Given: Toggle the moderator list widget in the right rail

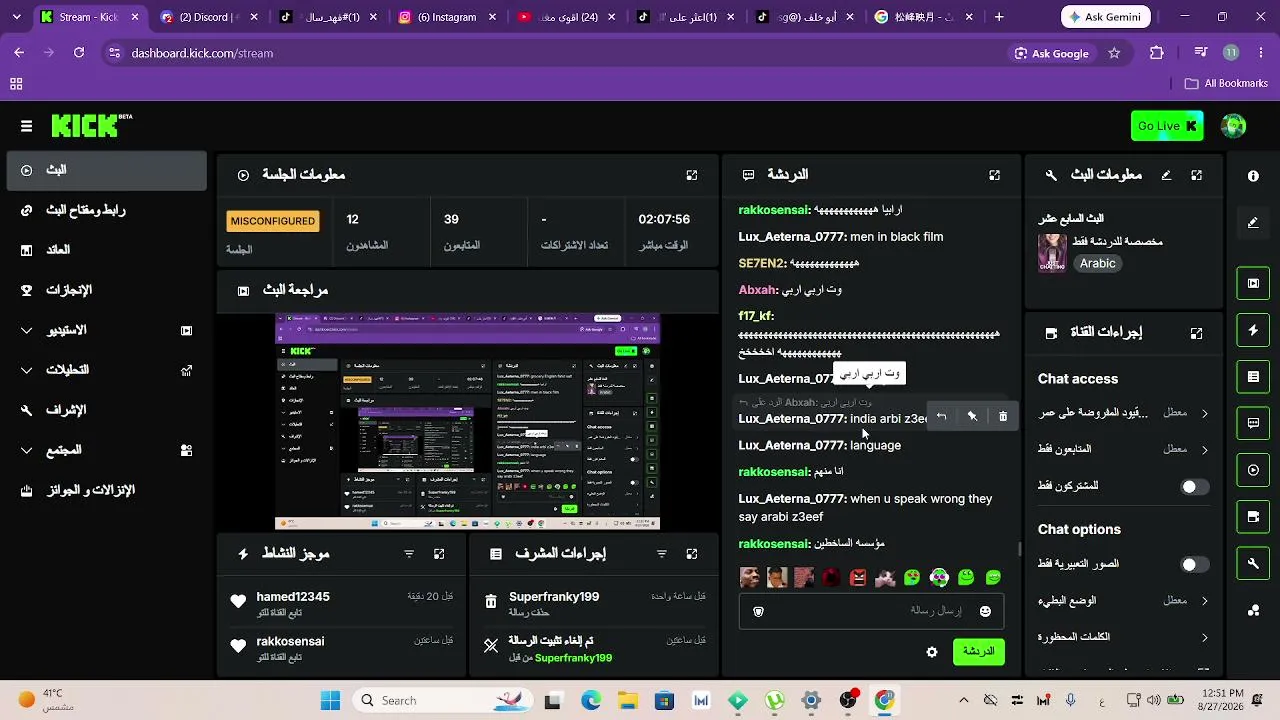Looking at the screenshot, I should tap(1253, 377).
